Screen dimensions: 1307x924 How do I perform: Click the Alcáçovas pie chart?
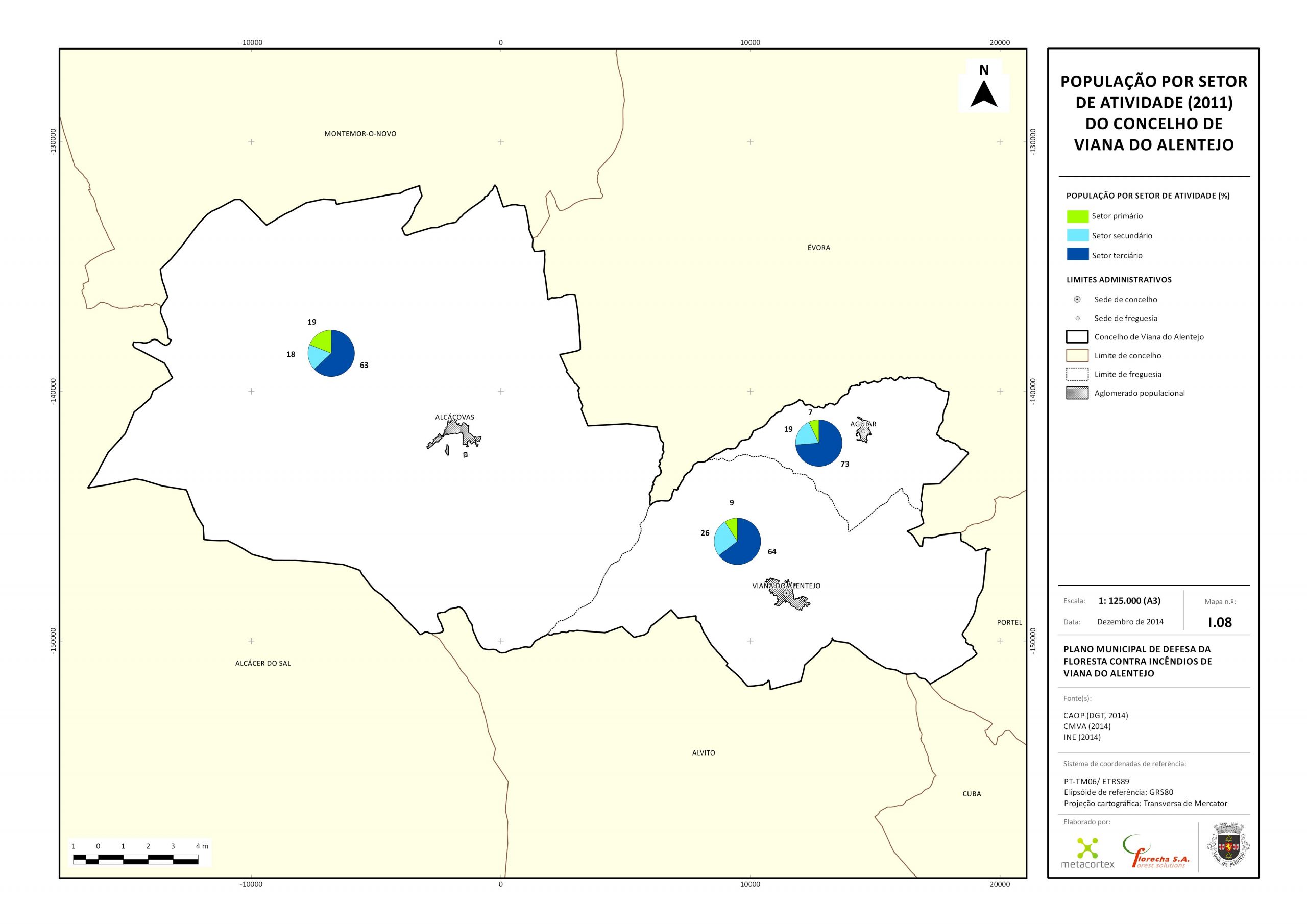pos(331,353)
